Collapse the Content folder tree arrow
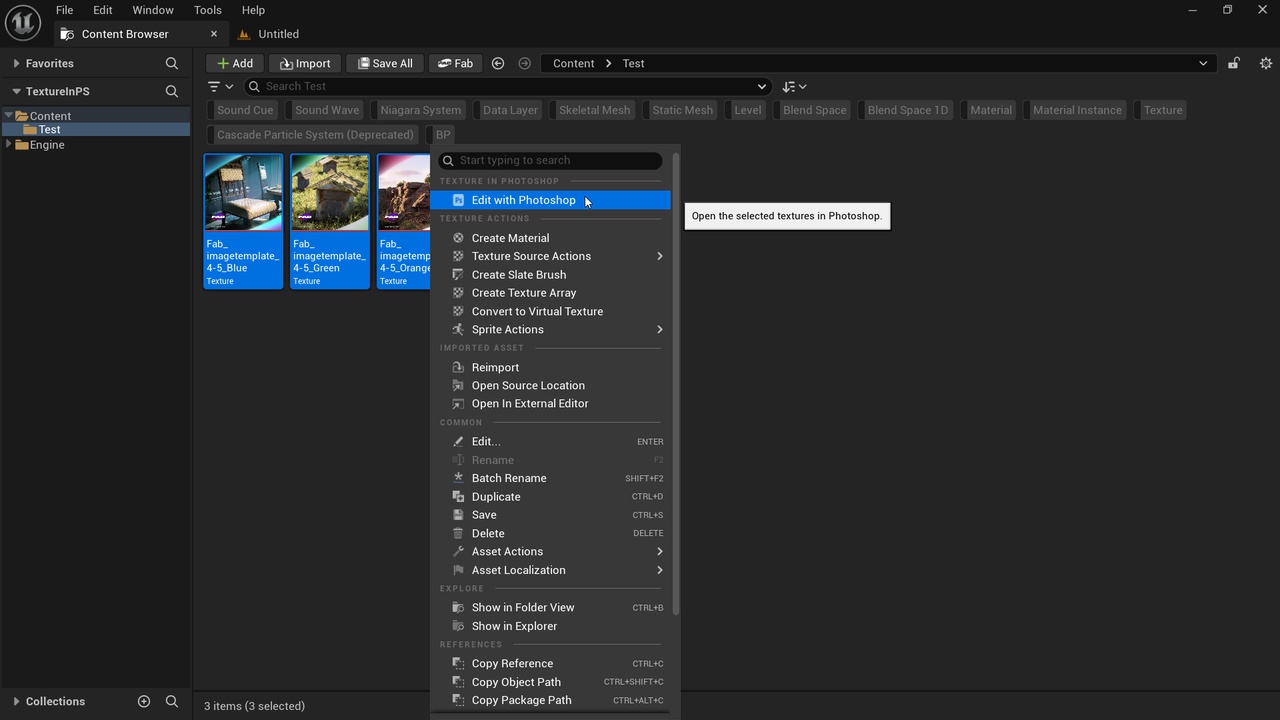 click(x=9, y=116)
